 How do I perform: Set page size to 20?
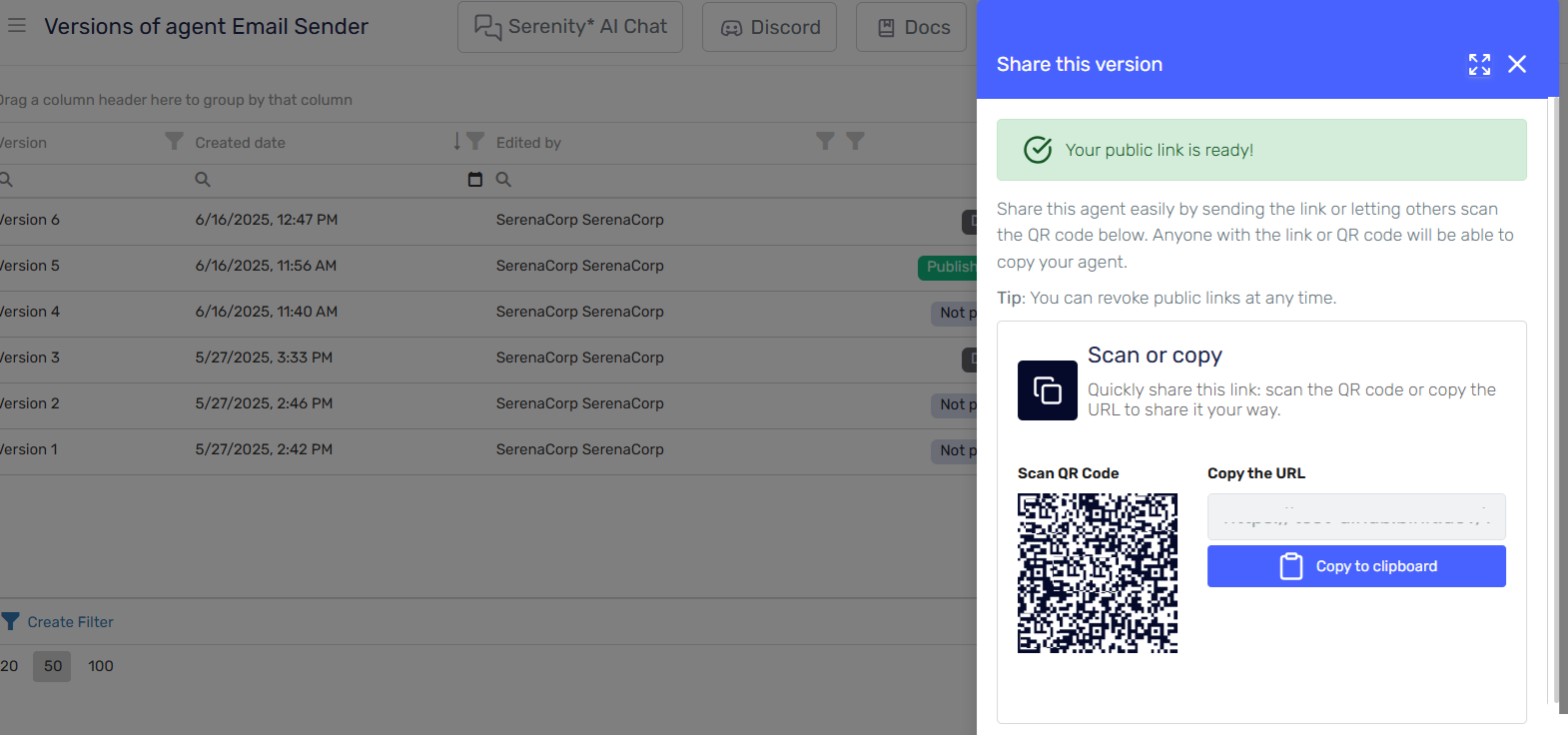9,666
